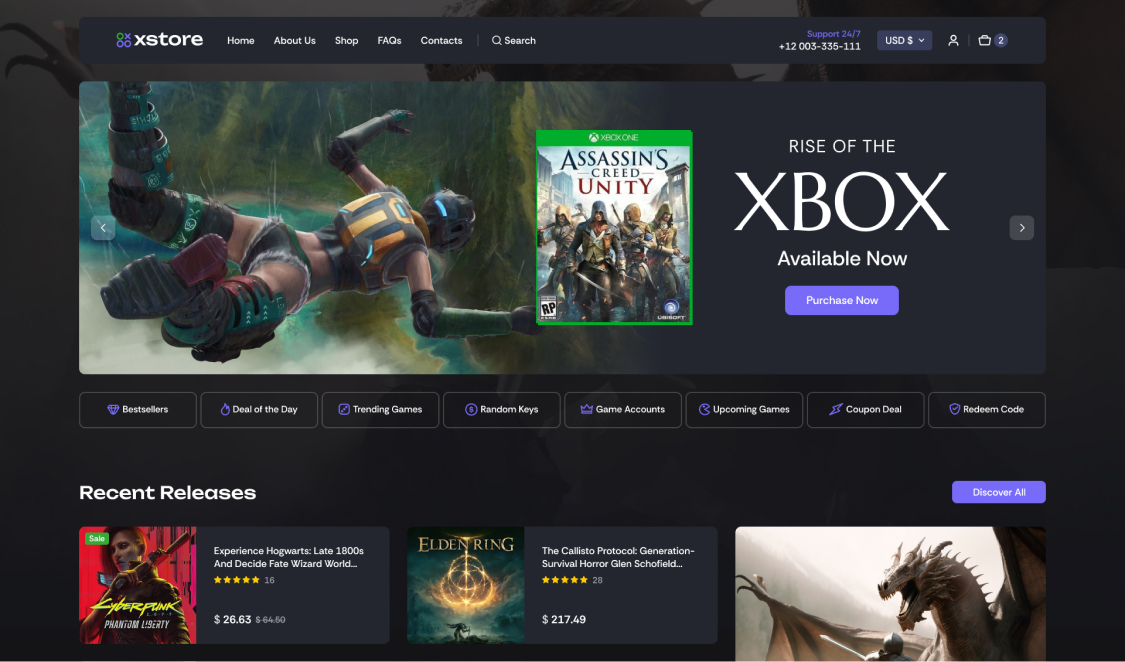Open Deal of the Day category
This screenshot has width=1125, height=662.
tap(259, 410)
